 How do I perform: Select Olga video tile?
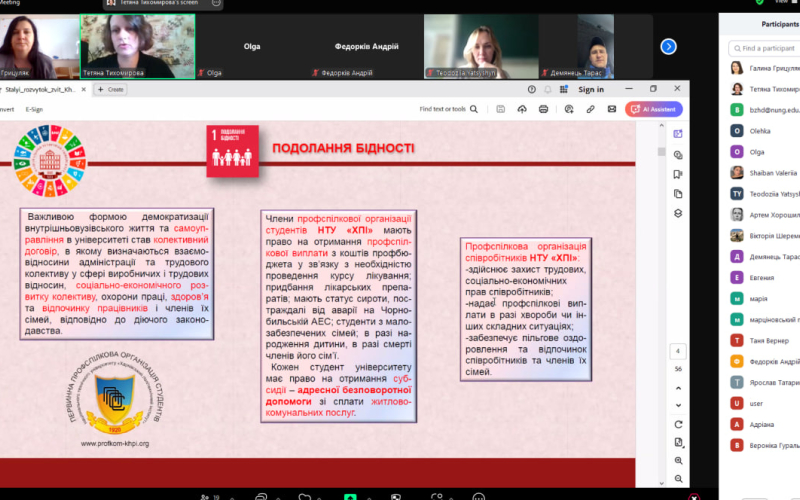[252, 46]
